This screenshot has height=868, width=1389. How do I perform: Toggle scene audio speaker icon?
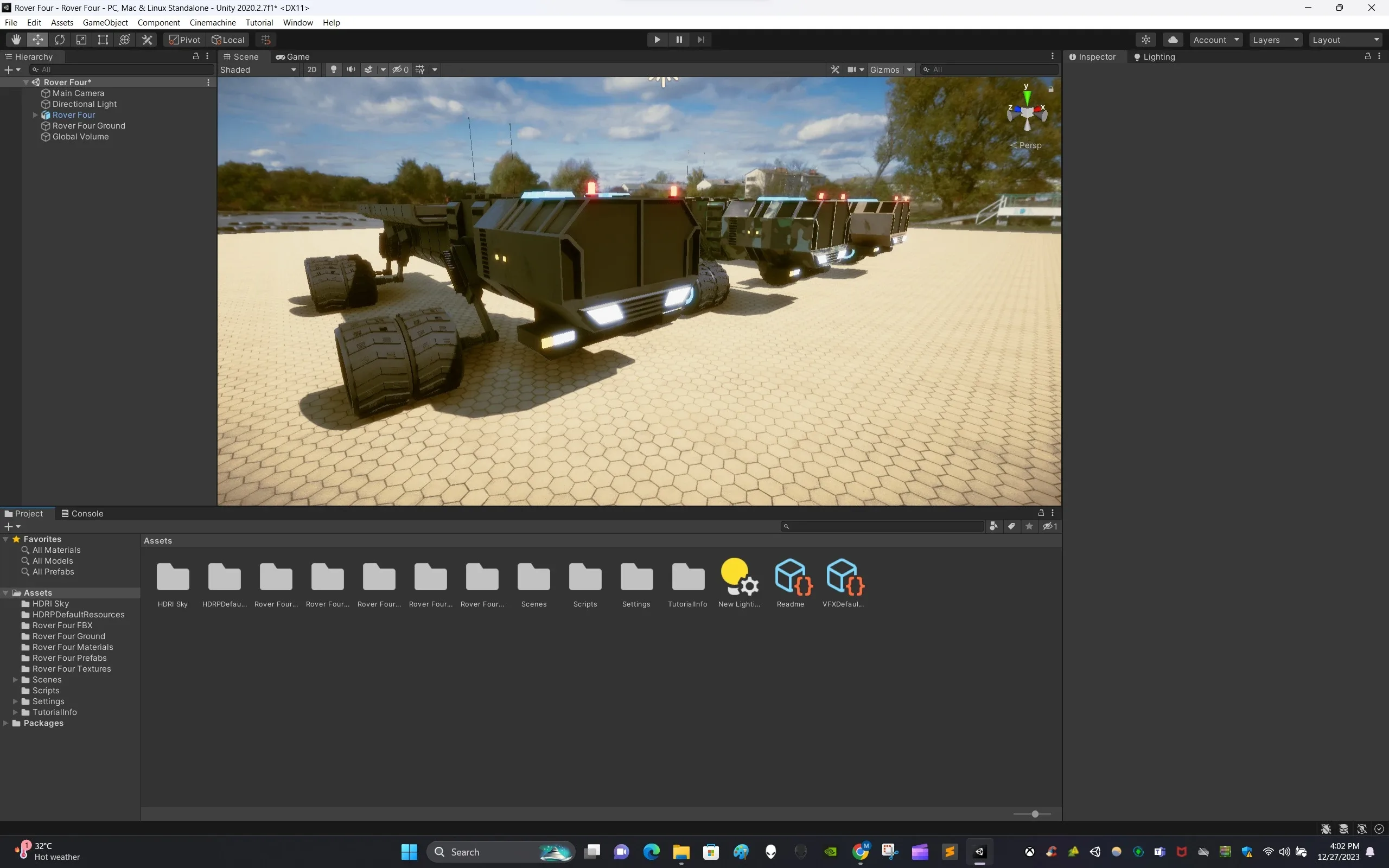[x=351, y=69]
